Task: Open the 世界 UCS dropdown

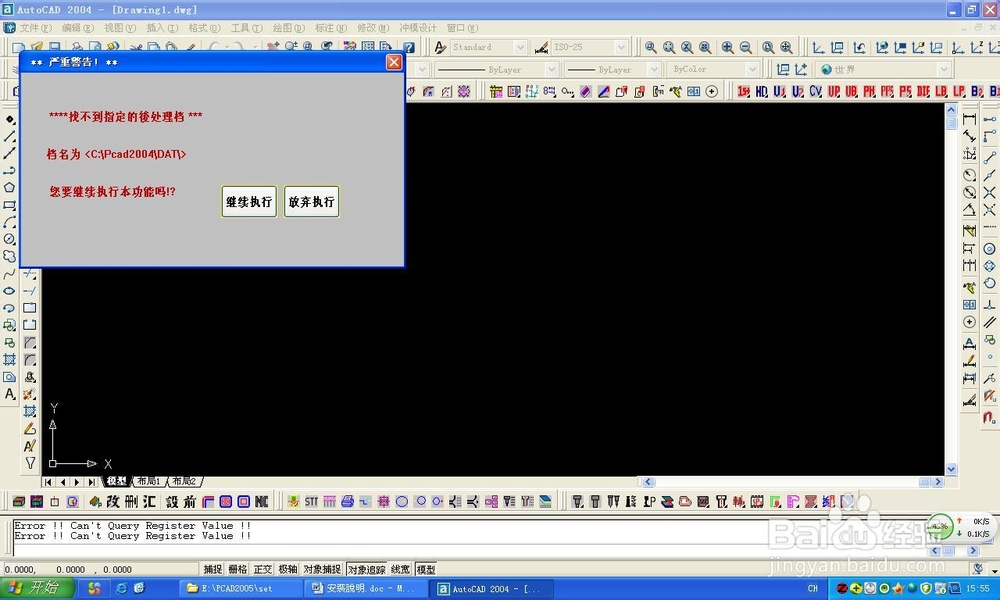Action: (x=945, y=69)
